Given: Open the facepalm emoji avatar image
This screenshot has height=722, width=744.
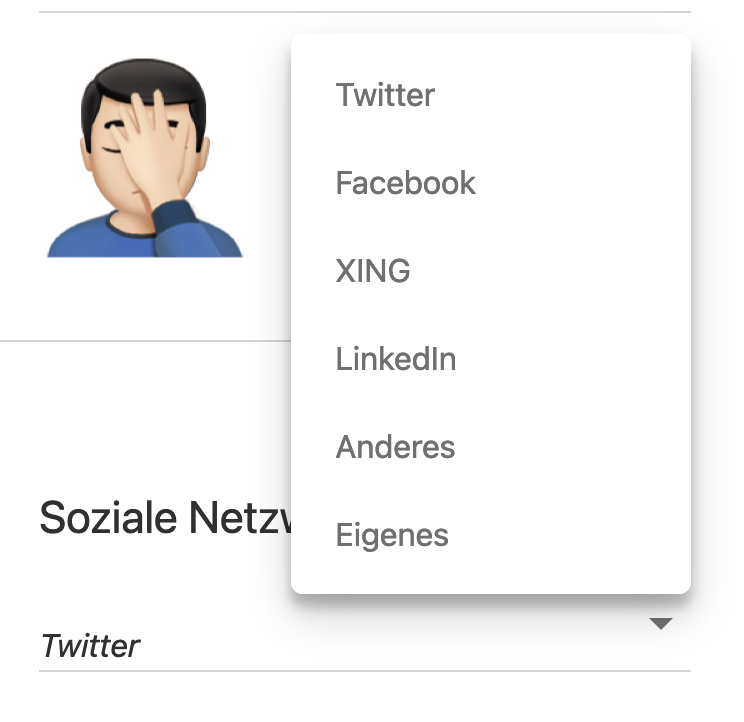Looking at the screenshot, I should (145, 160).
